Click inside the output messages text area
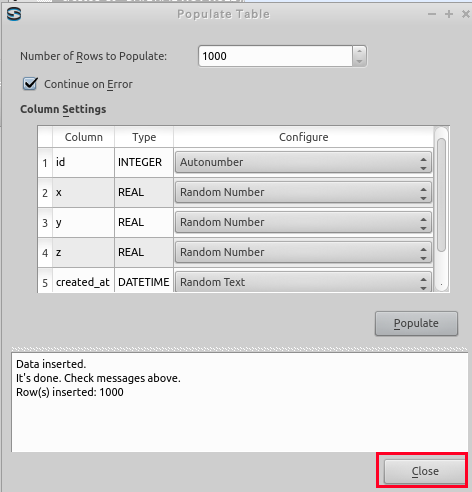472x492 pixels. [x=239, y=402]
